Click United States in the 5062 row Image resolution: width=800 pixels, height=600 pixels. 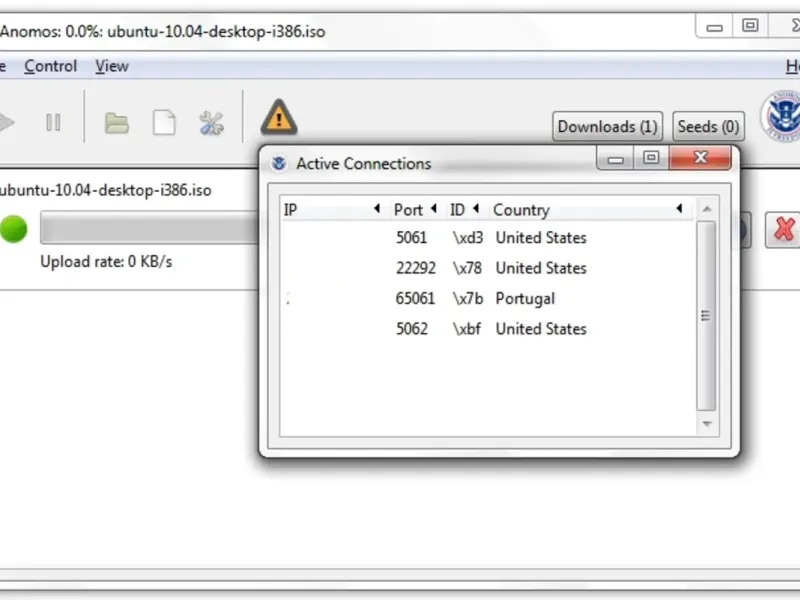coord(541,329)
